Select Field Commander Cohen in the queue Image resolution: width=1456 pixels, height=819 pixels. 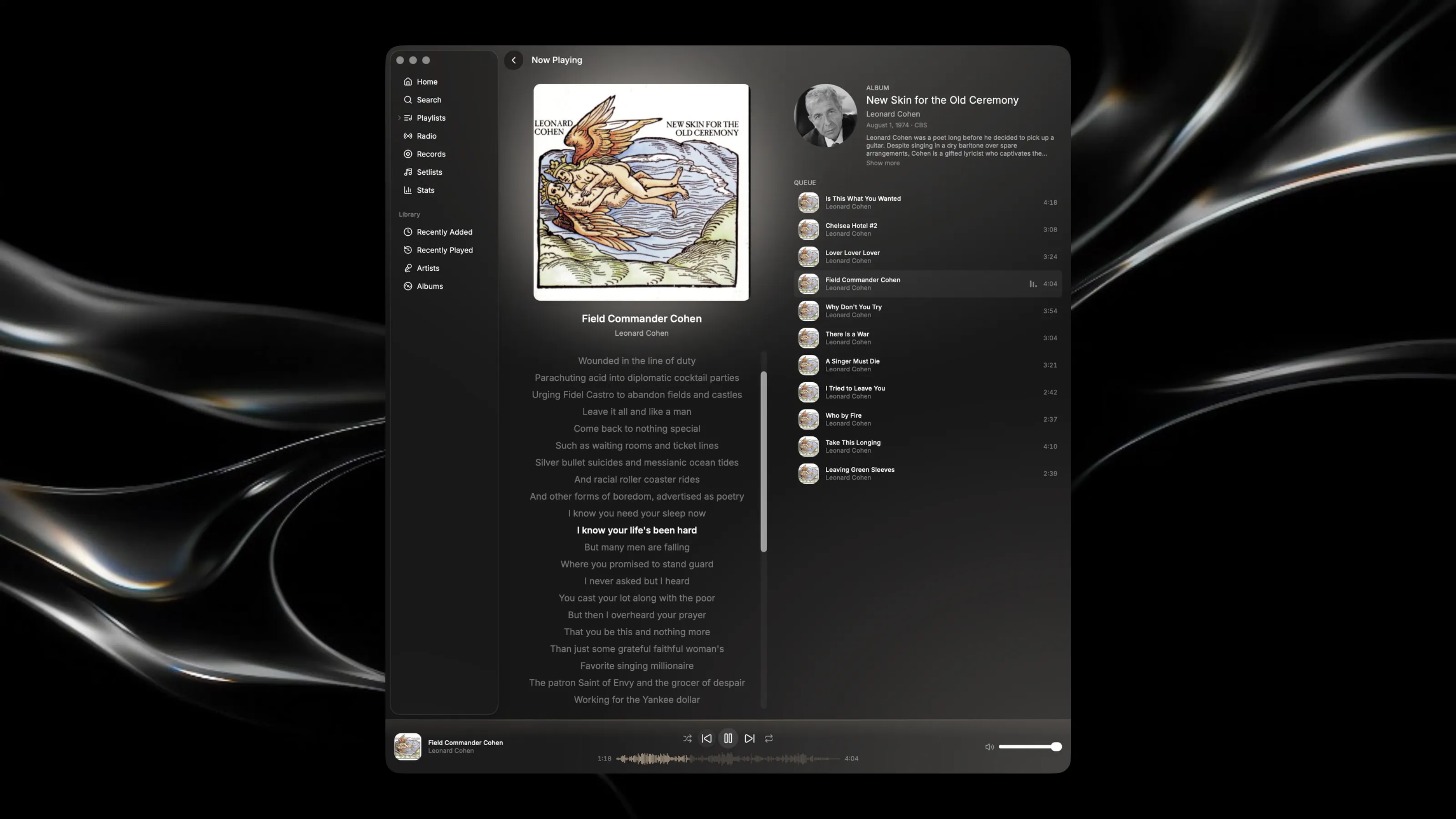coord(928,284)
